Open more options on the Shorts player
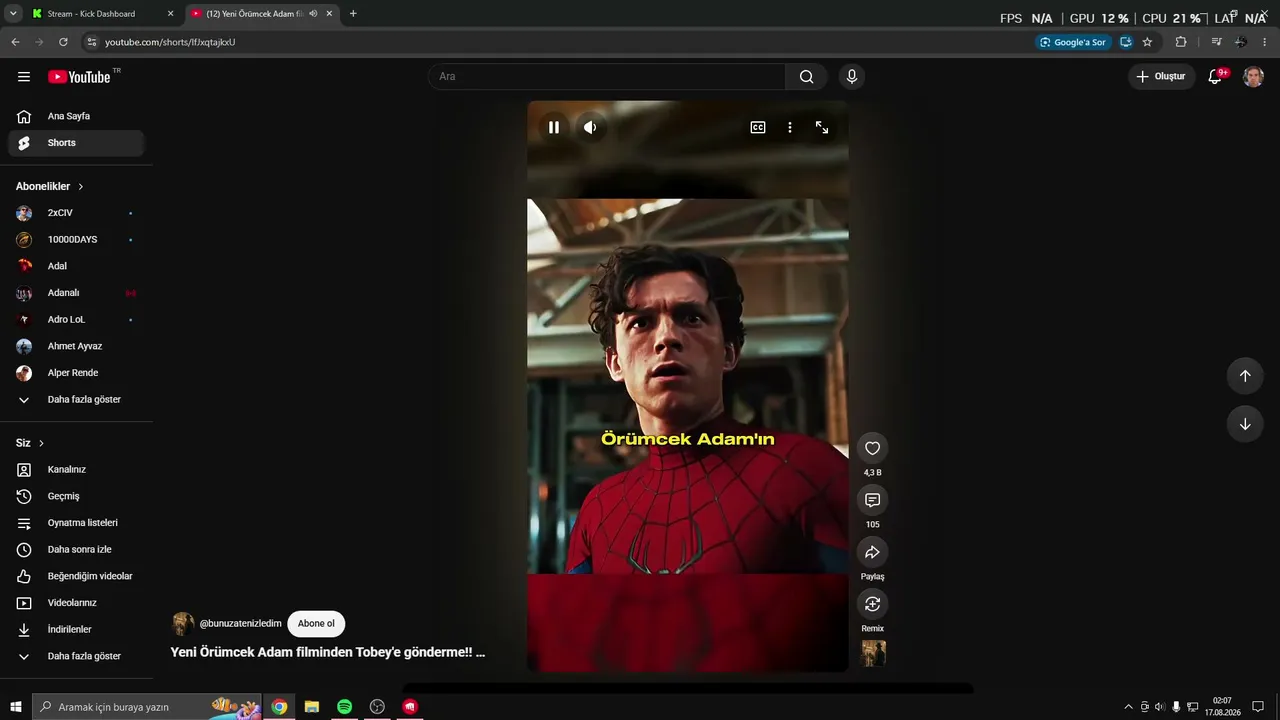Viewport: 1280px width, 720px height. pos(790,128)
